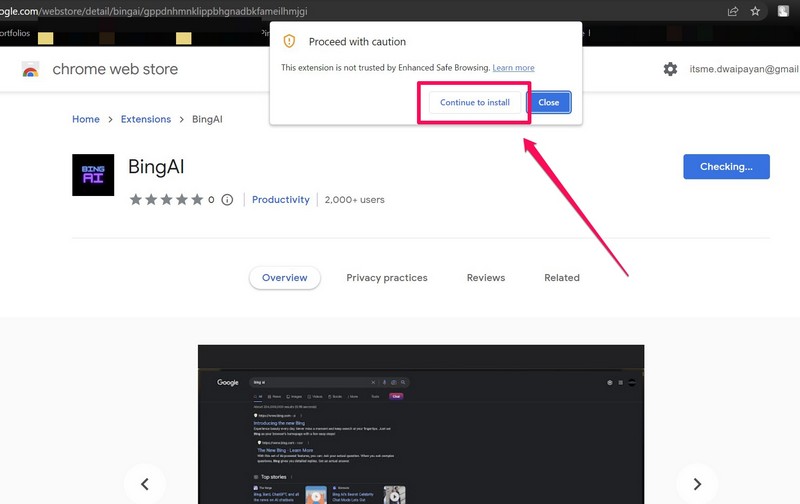
Task: Click the URL in the address bar
Action: [154, 11]
